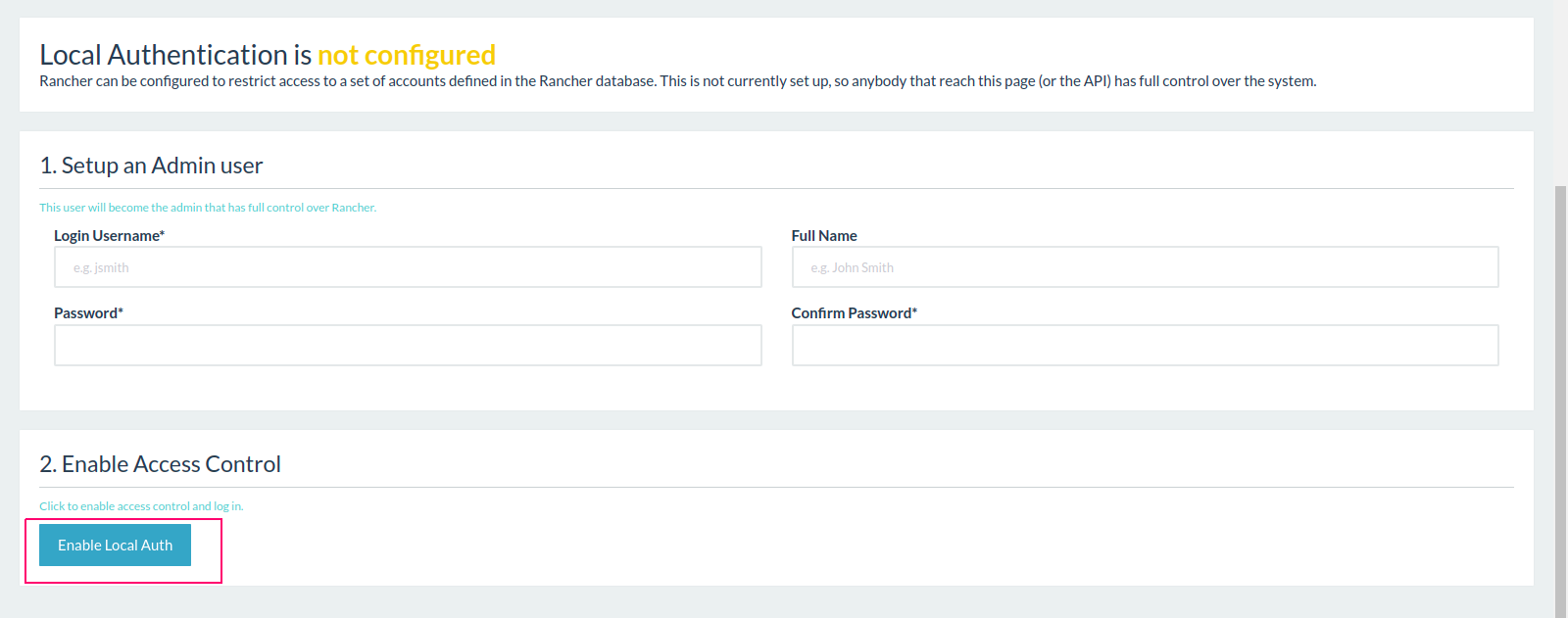
Task: Click the Rancher access description paragraph
Action: coord(677,81)
